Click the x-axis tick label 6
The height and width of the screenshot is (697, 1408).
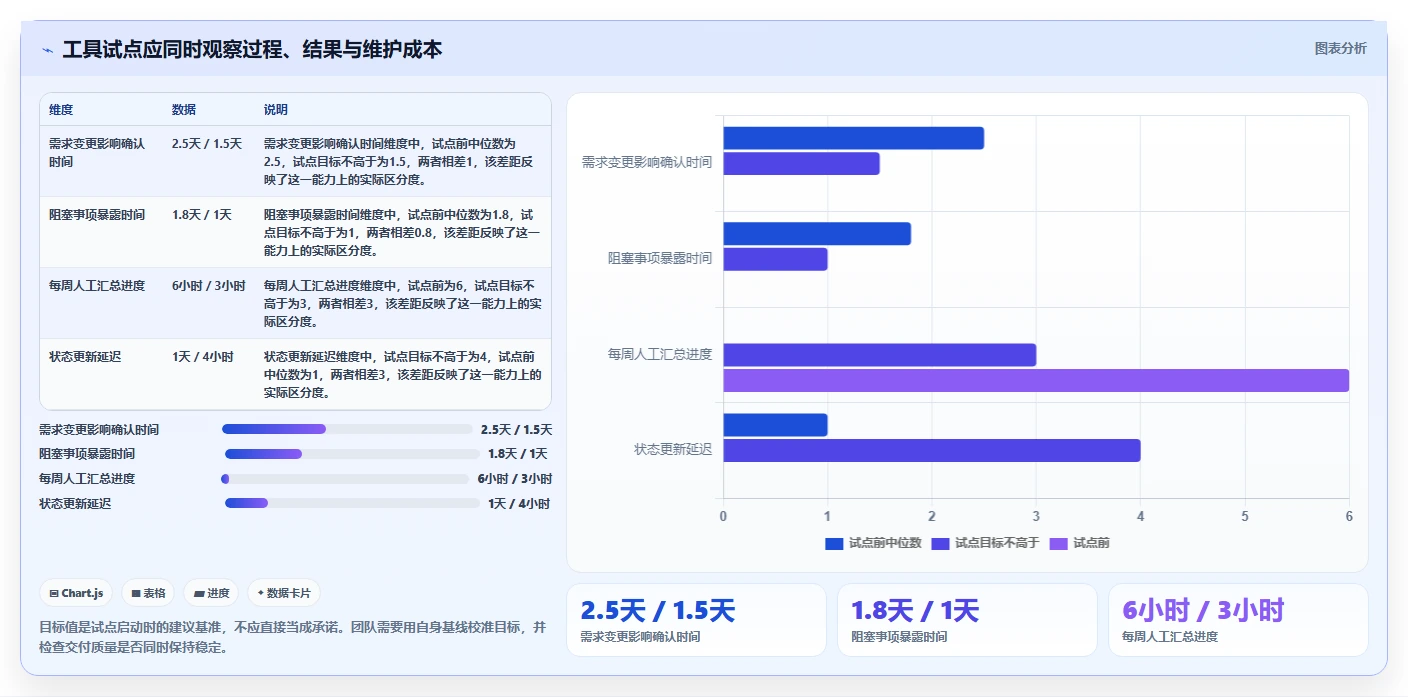(x=1349, y=516)
